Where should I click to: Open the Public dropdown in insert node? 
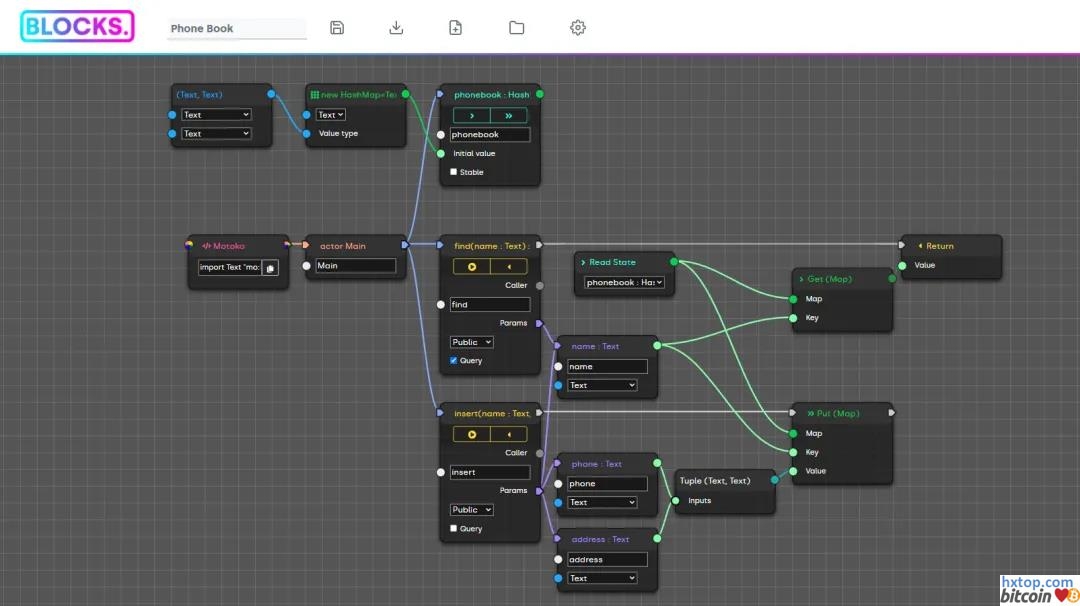pyautogui.click(x=471, y=510)
